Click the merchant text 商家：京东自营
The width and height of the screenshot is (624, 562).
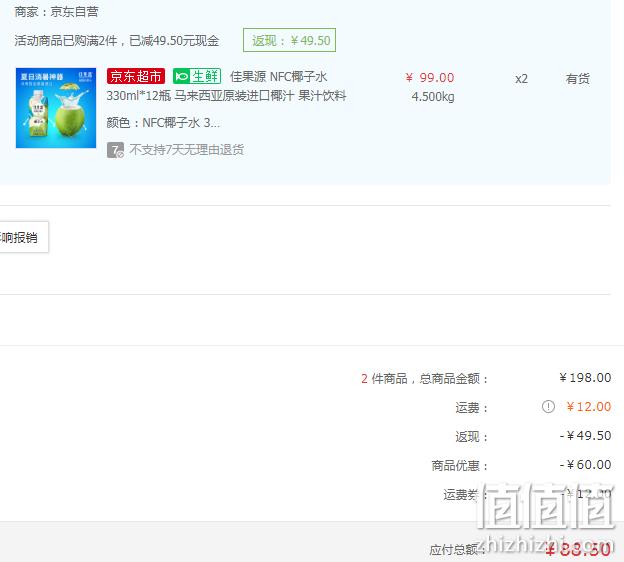pyautogui.click(x=57, y=12)
